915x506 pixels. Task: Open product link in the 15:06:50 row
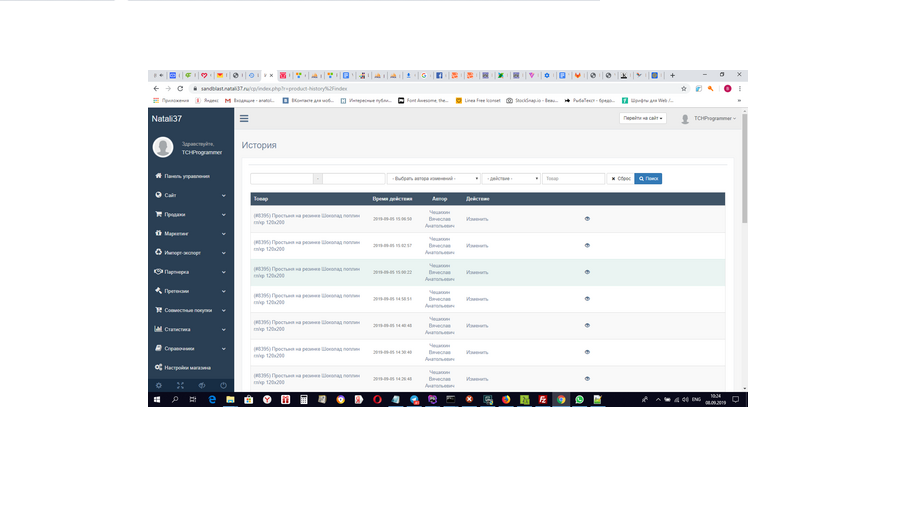(306, 219)
